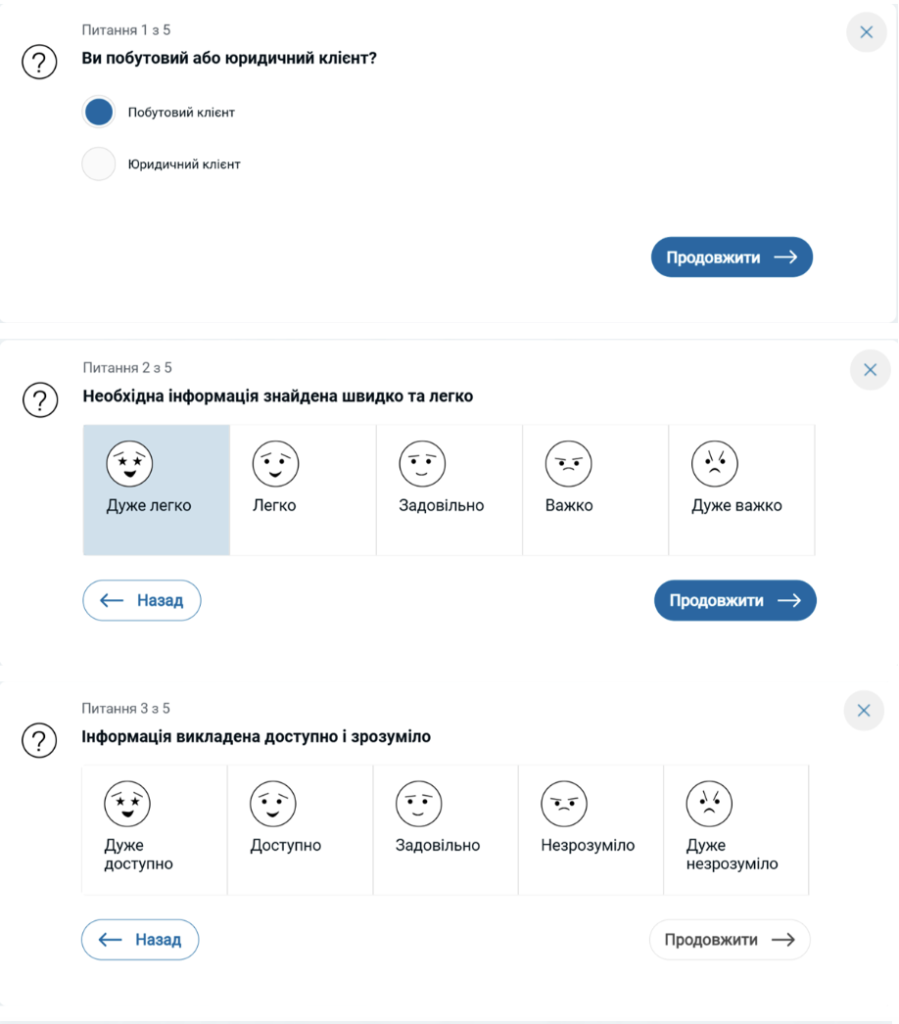Click the help icon beside question 1
Screen dimensions: 899x1024
[39, 62]
